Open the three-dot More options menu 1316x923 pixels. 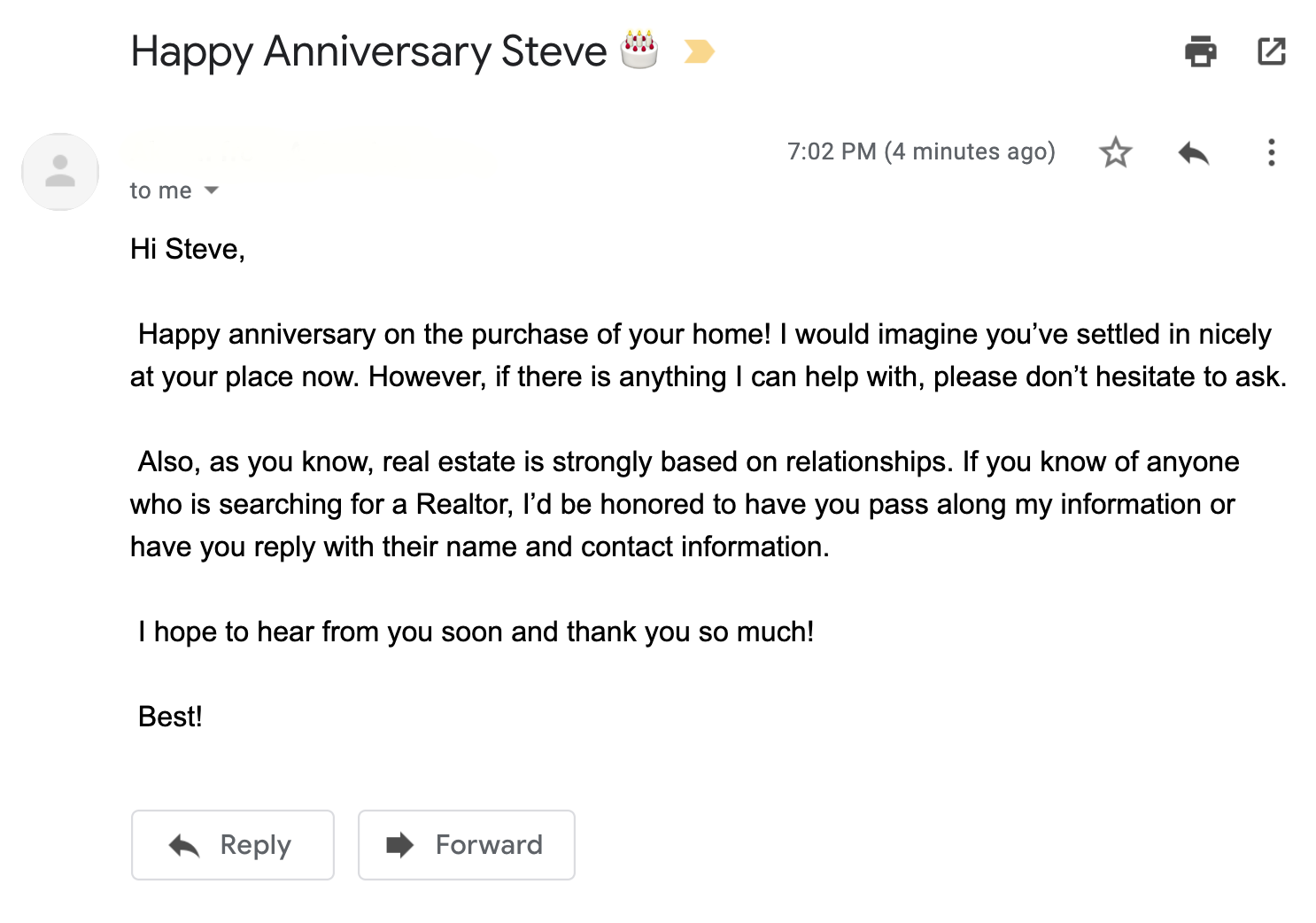(x=1272, y=152)
